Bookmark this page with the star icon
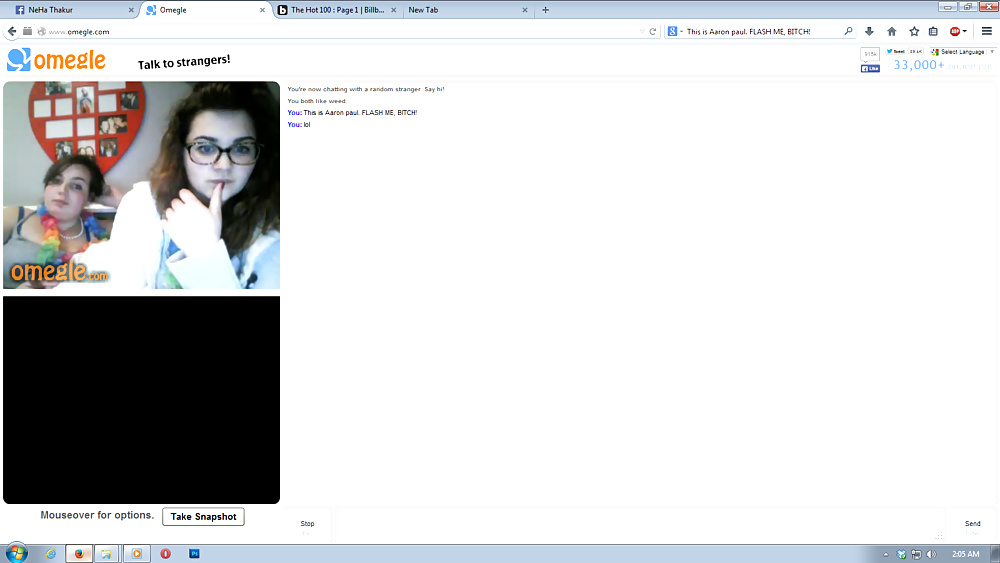Image resolution: width=1000 pixels, height=563 pixels. [x=914, y=31]
